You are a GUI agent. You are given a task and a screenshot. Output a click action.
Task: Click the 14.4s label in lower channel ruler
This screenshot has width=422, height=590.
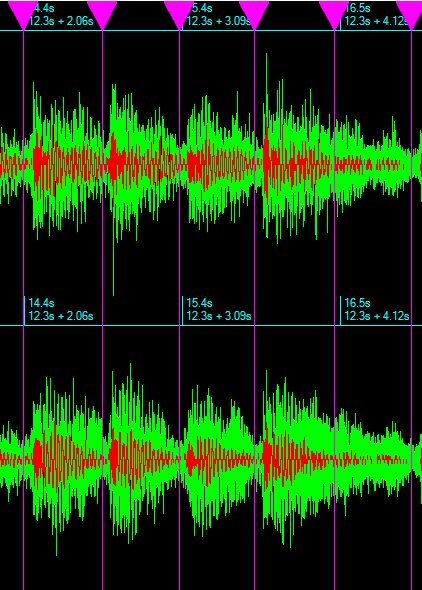(x=41, y=303)
